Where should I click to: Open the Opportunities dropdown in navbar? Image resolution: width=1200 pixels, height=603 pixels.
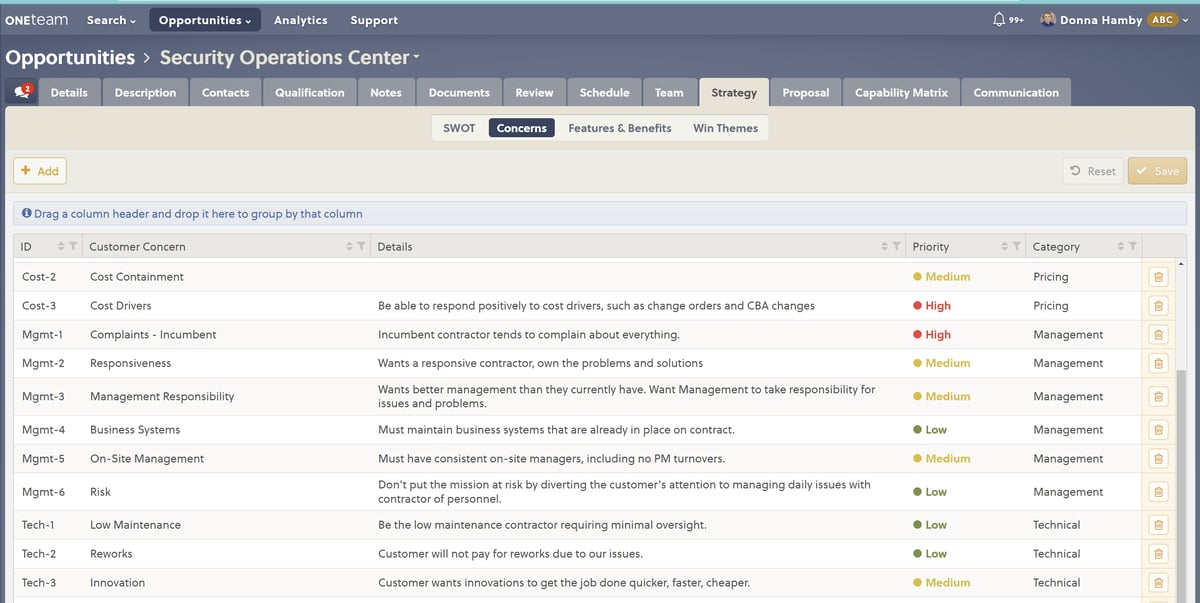(x=205, y=20)
